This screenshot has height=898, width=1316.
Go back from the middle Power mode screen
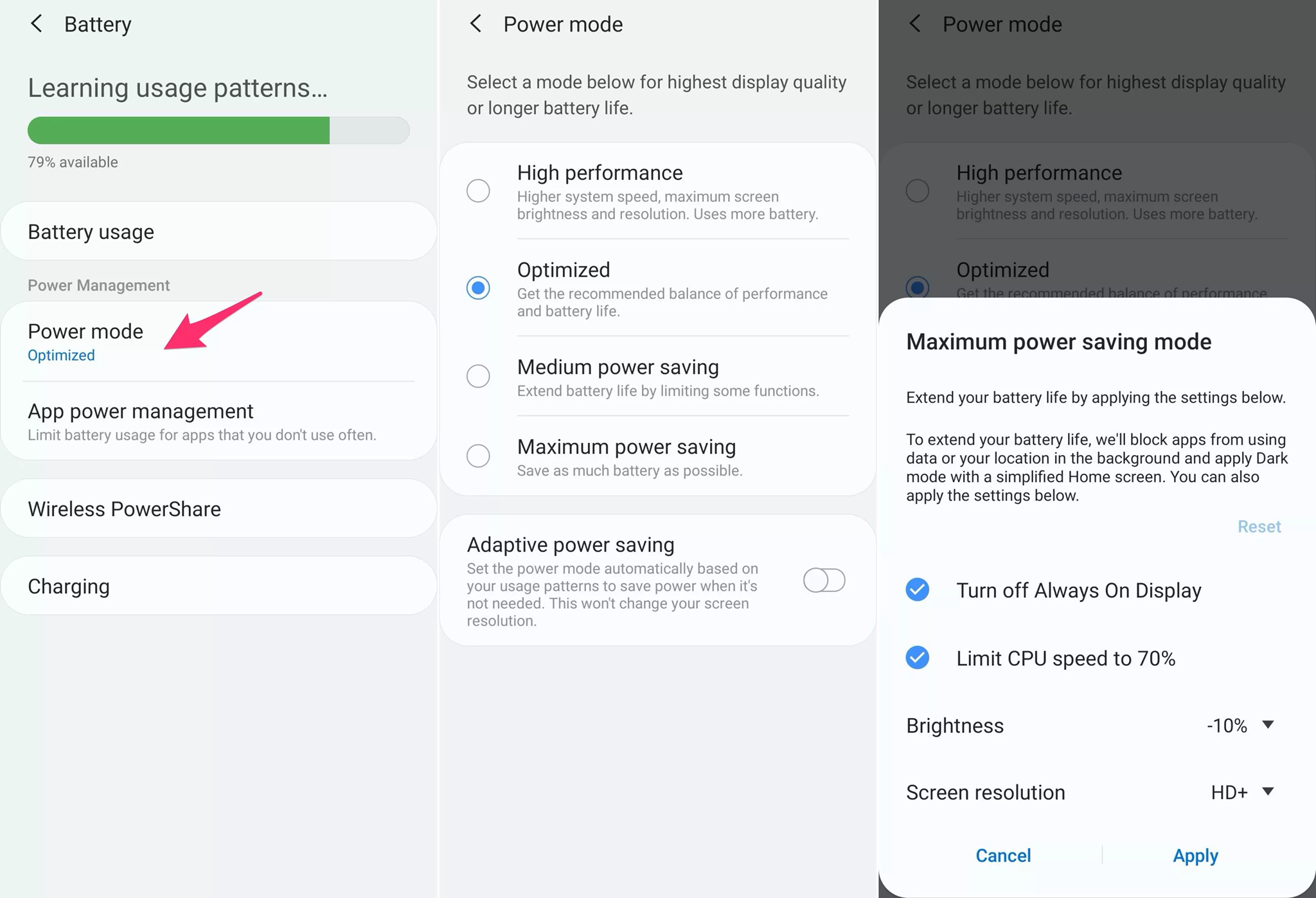476,24
